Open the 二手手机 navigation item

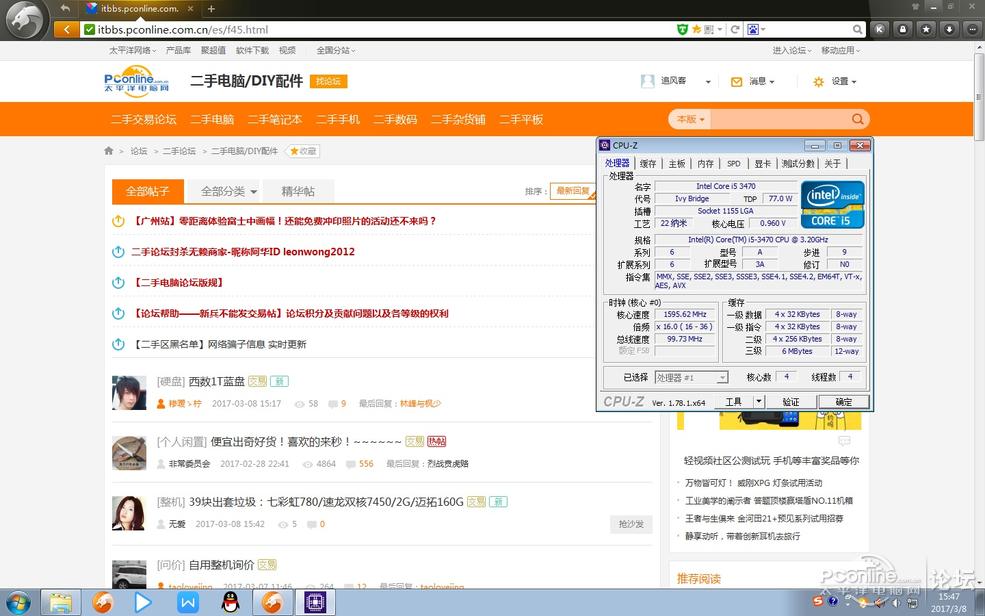click(337, 119)
